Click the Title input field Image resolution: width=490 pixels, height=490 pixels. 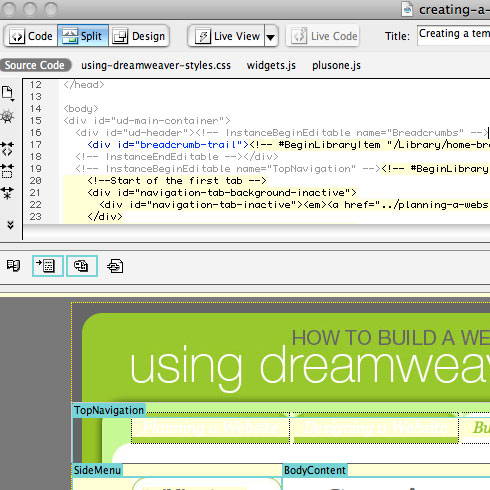(453, 35)
